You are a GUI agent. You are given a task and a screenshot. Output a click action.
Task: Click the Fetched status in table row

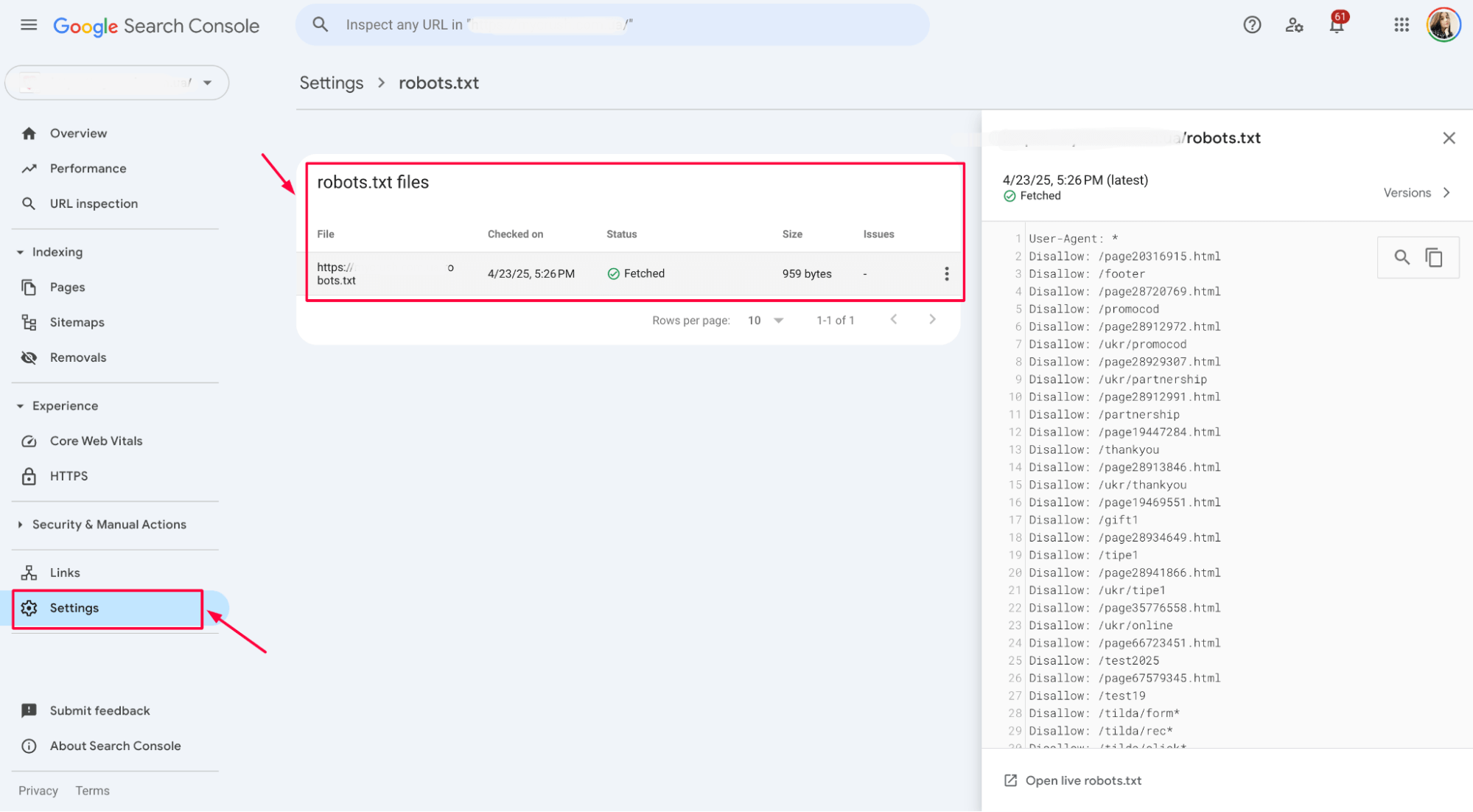tap(636, 274)
